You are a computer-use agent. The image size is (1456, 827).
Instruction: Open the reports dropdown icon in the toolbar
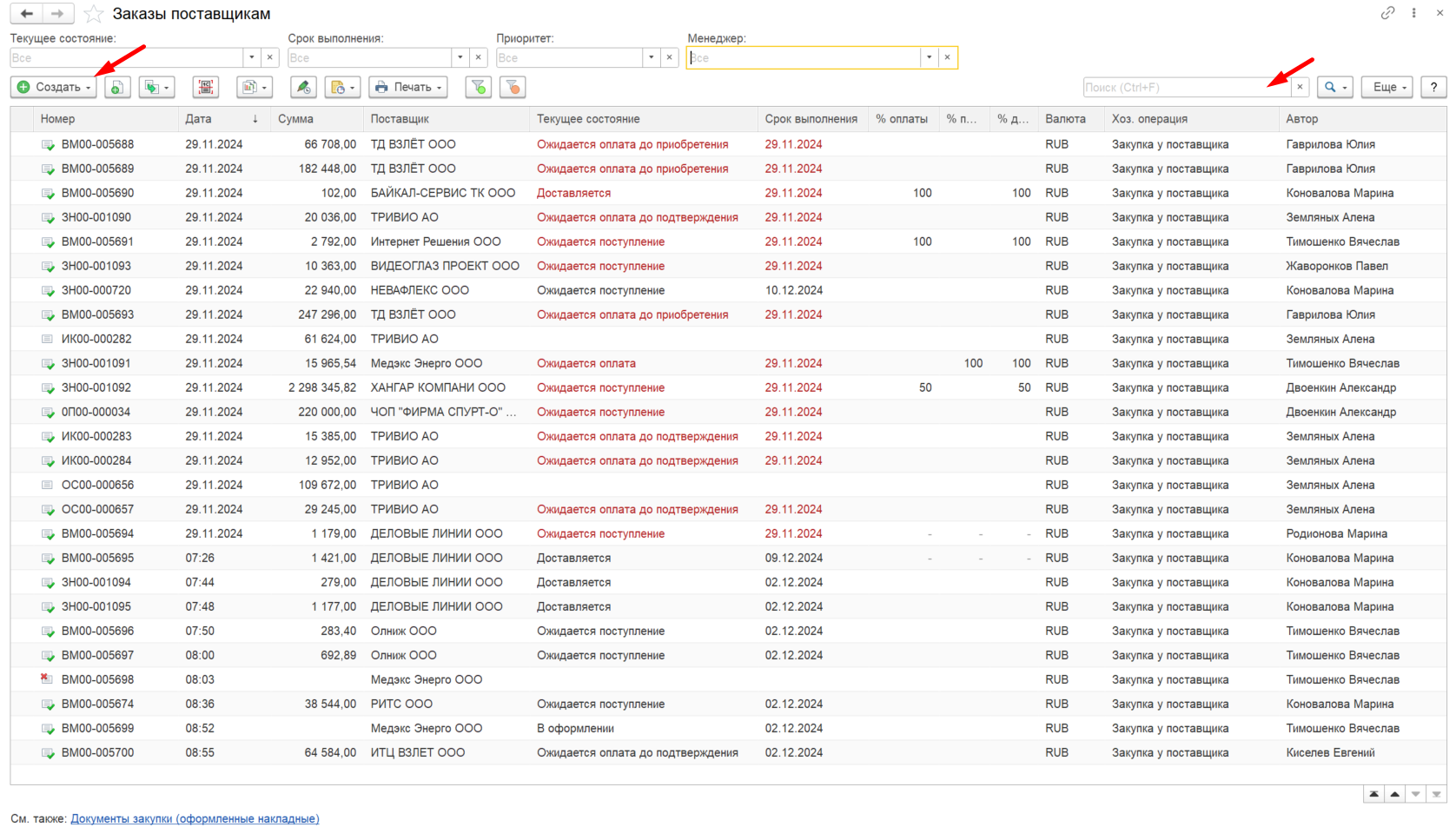click(x=255, y=87)
